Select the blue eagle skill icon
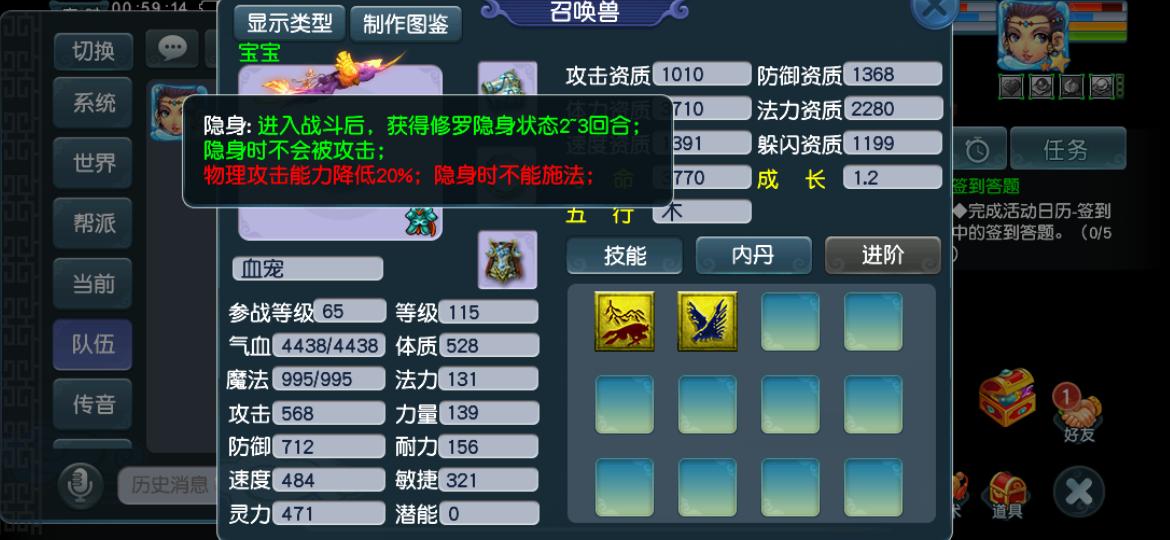 (707, 321)
